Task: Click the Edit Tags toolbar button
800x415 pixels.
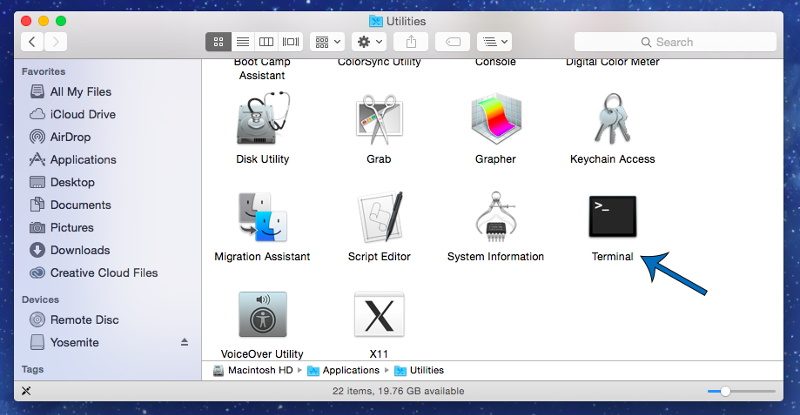Action: [x=453, y=42]
